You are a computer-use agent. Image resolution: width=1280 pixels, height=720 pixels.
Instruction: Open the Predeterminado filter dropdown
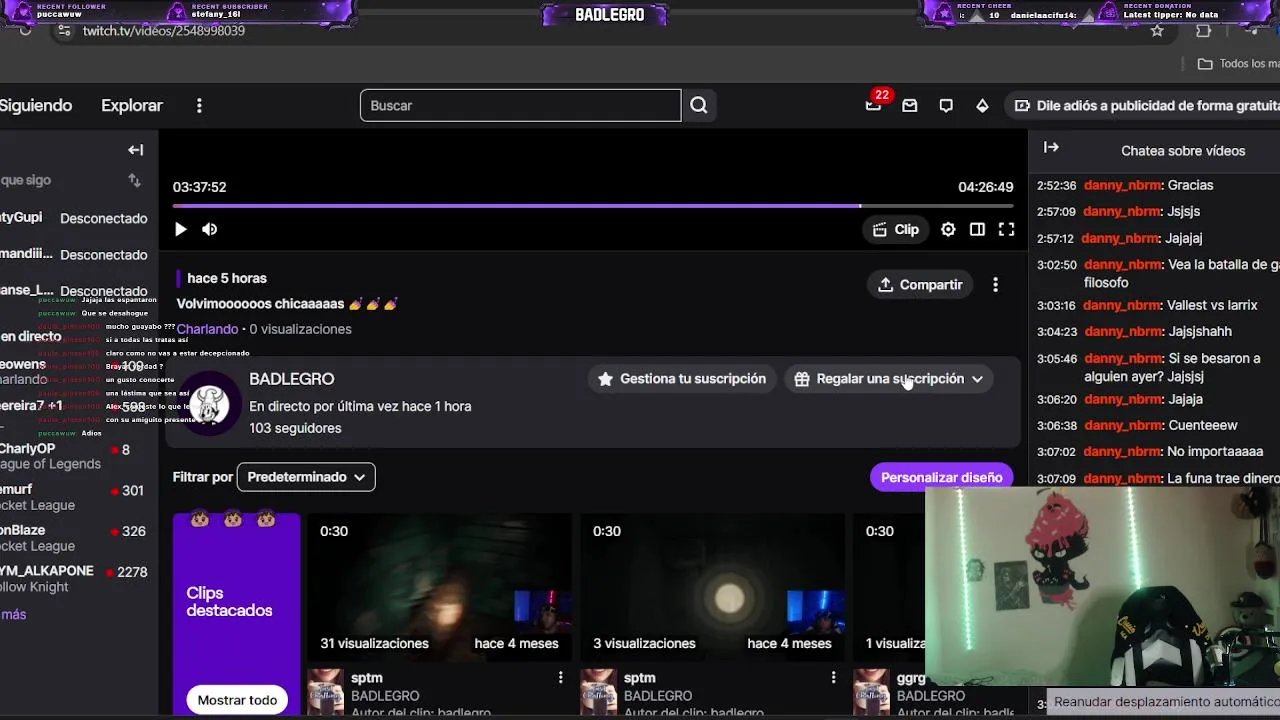coord(306,477)
